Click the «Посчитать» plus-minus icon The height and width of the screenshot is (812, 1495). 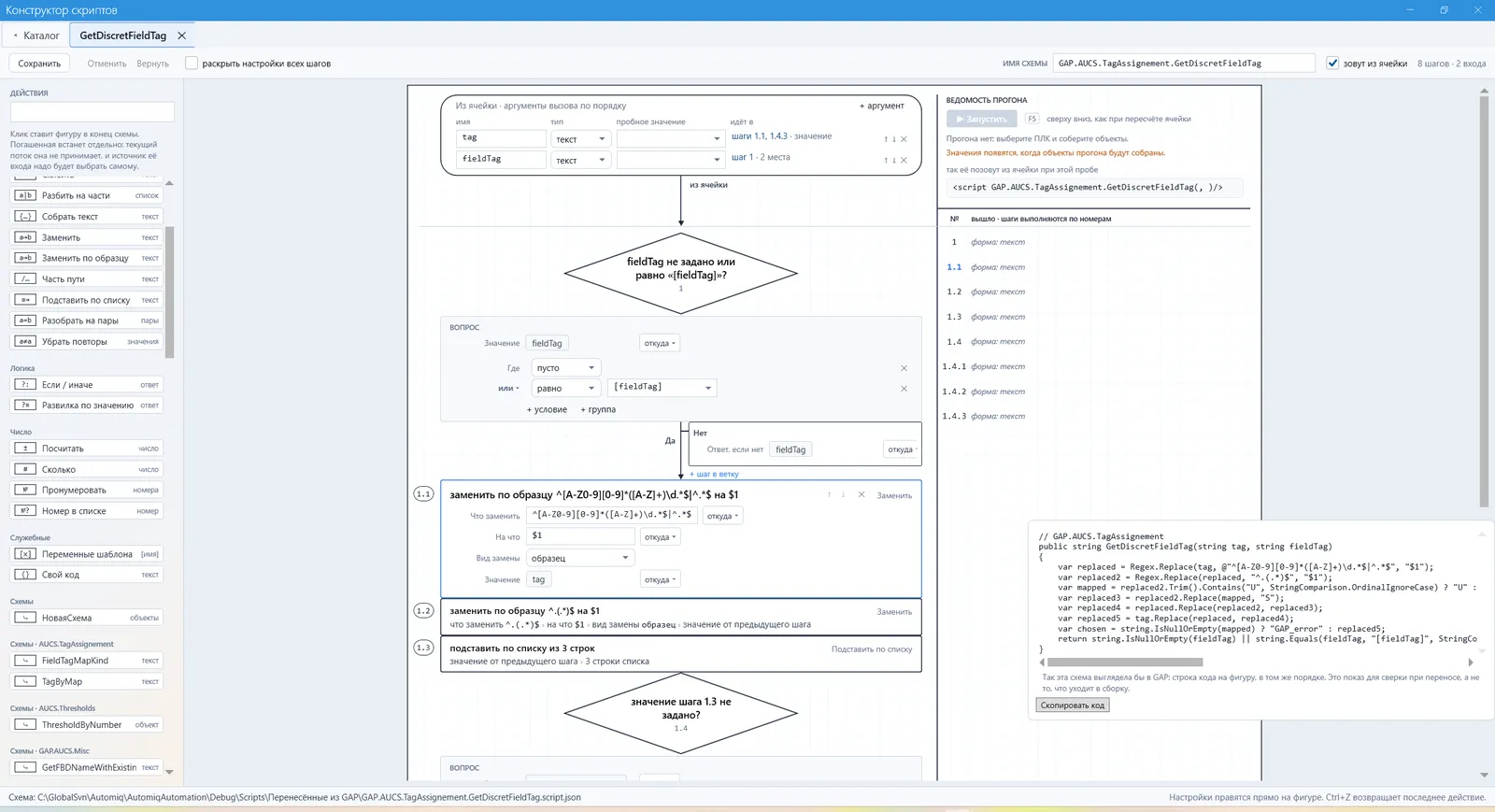(x=26, y=449)
